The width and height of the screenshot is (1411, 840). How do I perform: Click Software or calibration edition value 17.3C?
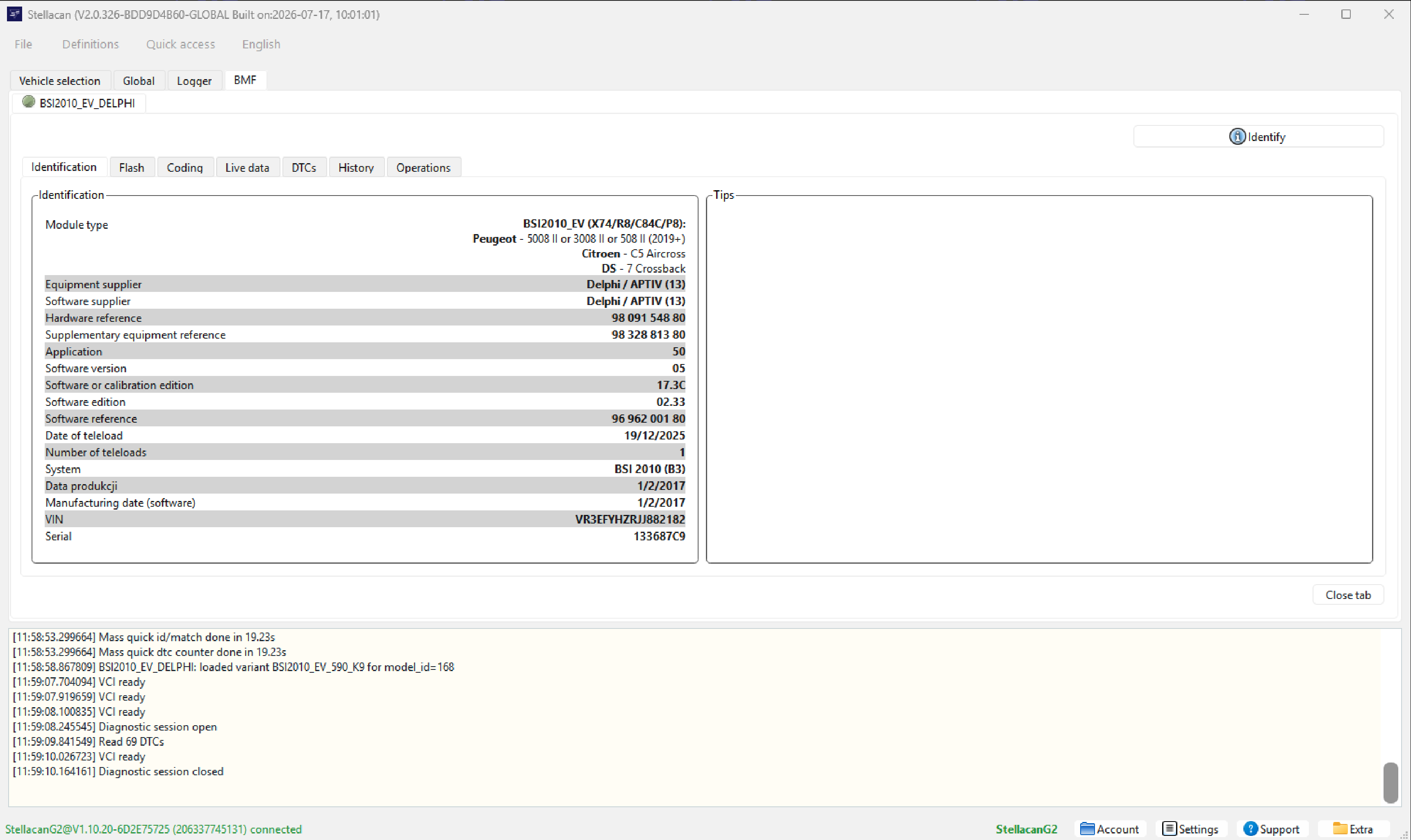coord(671,385)
